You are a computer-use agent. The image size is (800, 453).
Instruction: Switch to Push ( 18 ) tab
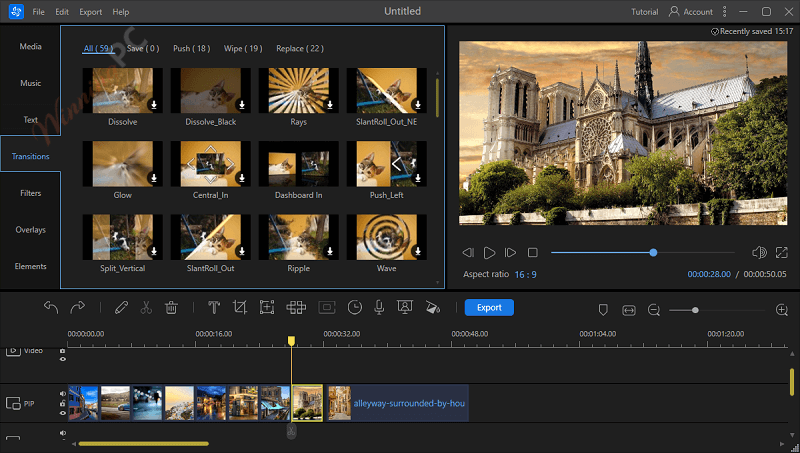(191, 48)
